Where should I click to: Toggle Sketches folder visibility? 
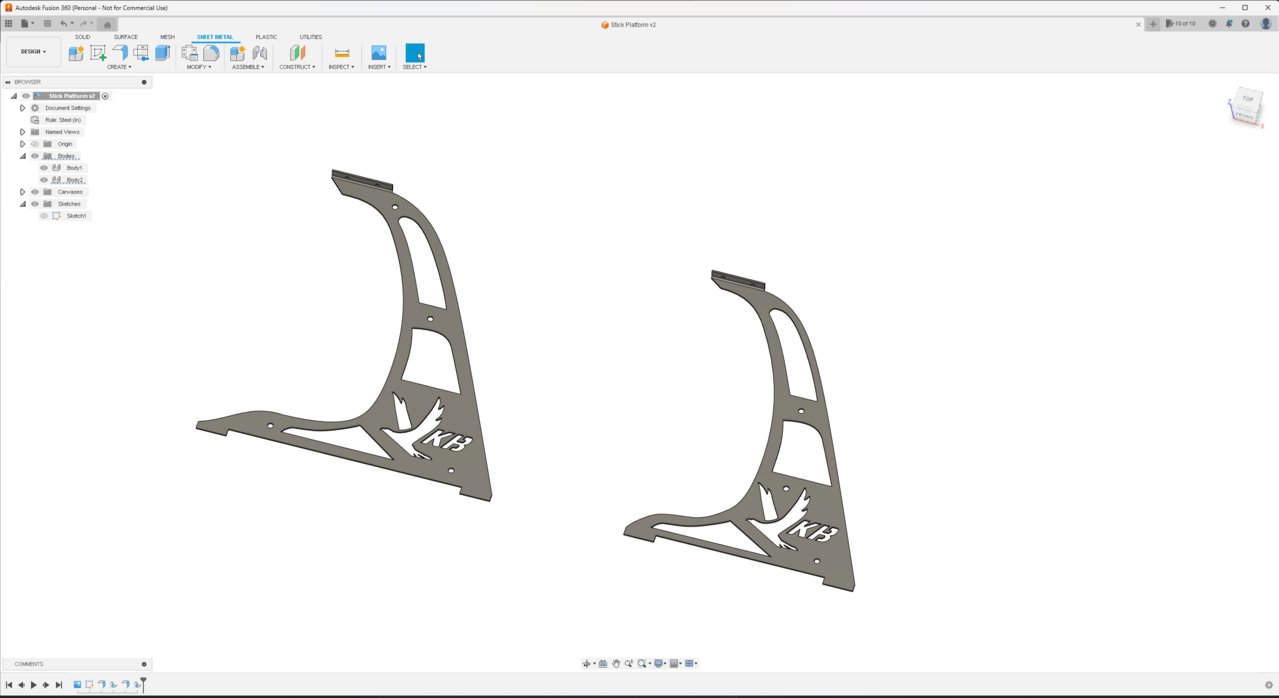click(x=35, y=204)
